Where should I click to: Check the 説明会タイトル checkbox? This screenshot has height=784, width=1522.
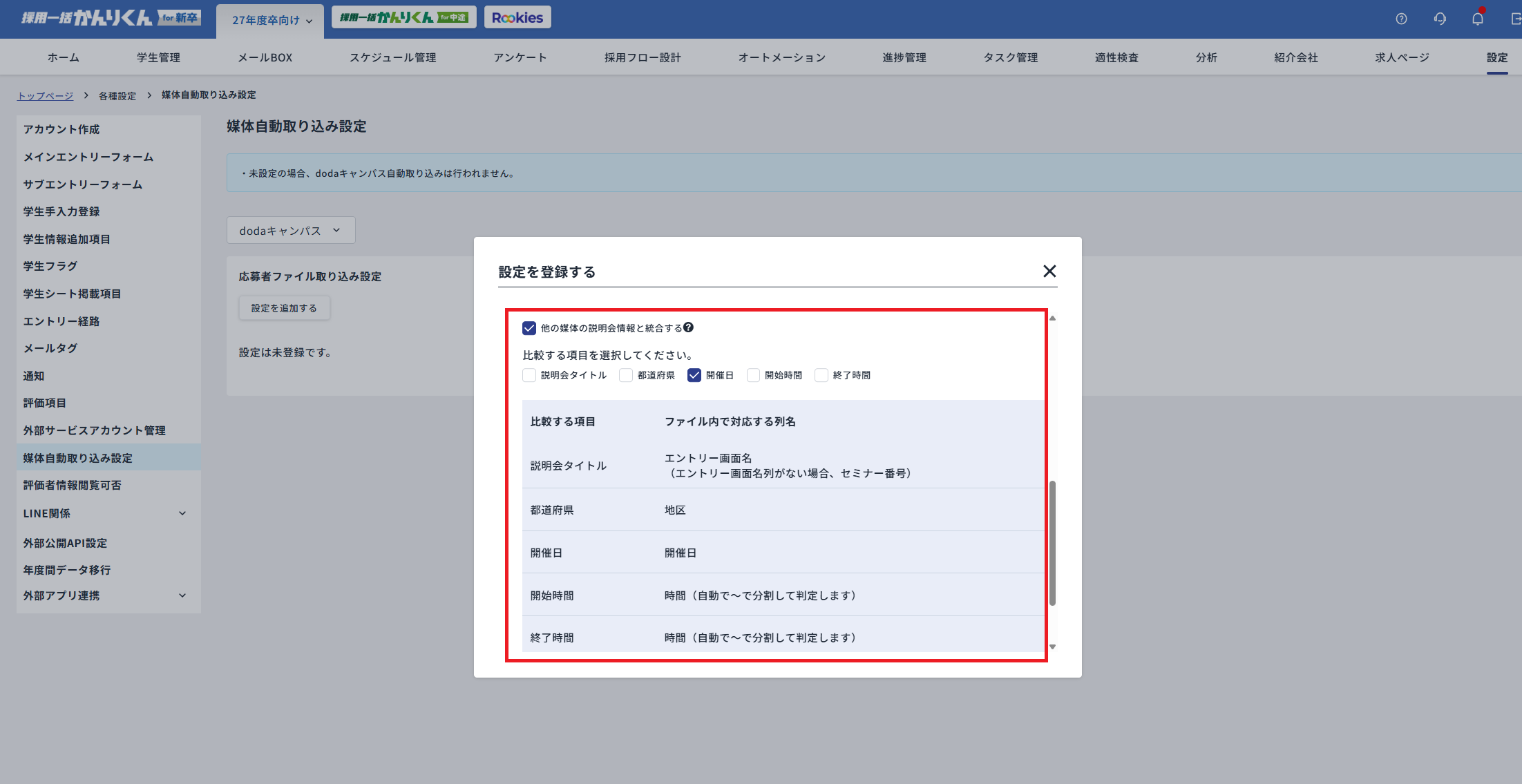pos(529,375)
